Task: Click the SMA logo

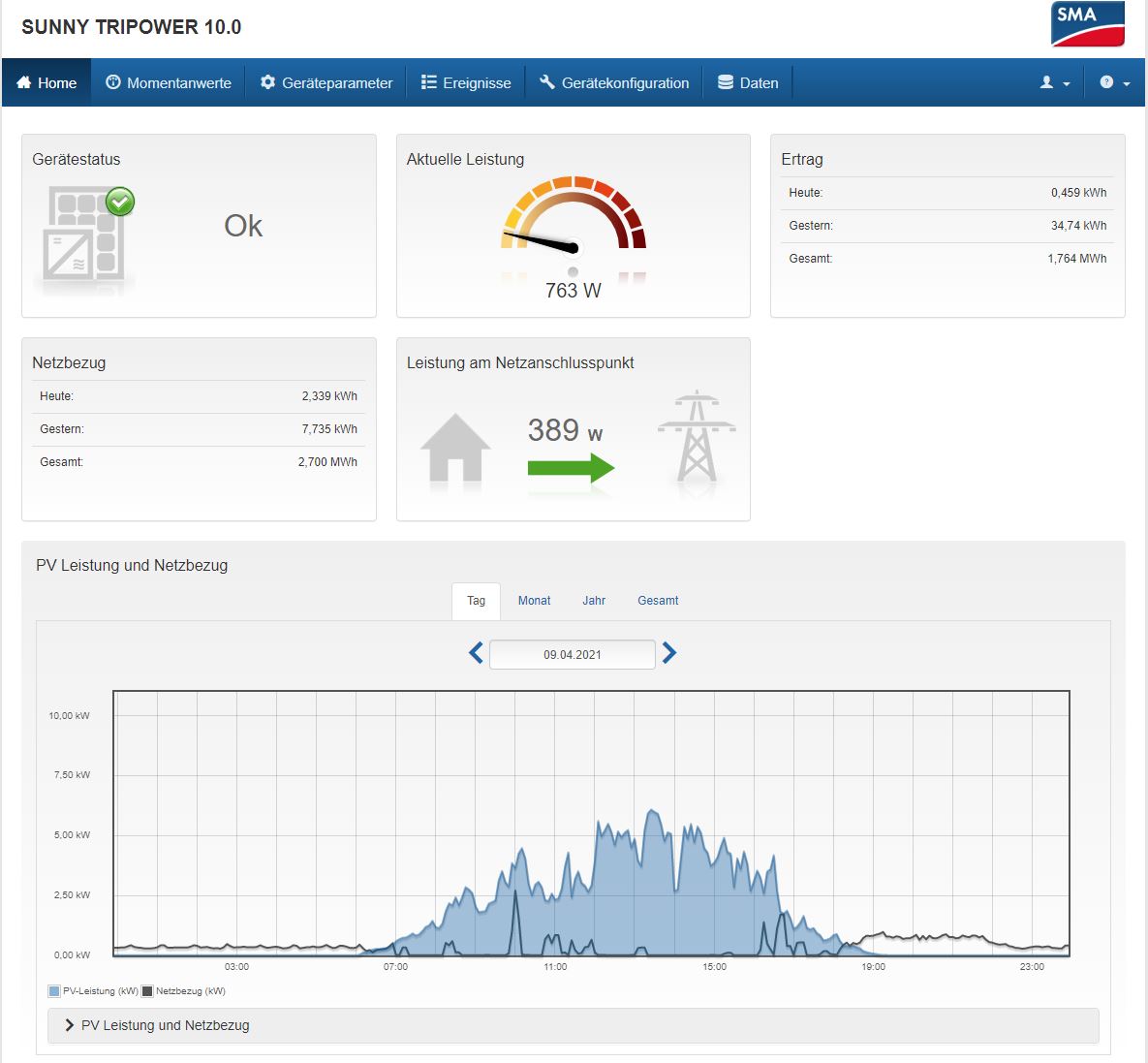Action: point(1087,24)
